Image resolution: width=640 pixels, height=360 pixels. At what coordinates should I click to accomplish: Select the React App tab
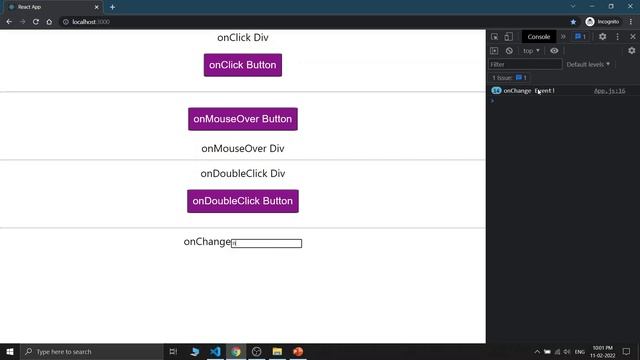click(x=53, y=7)
